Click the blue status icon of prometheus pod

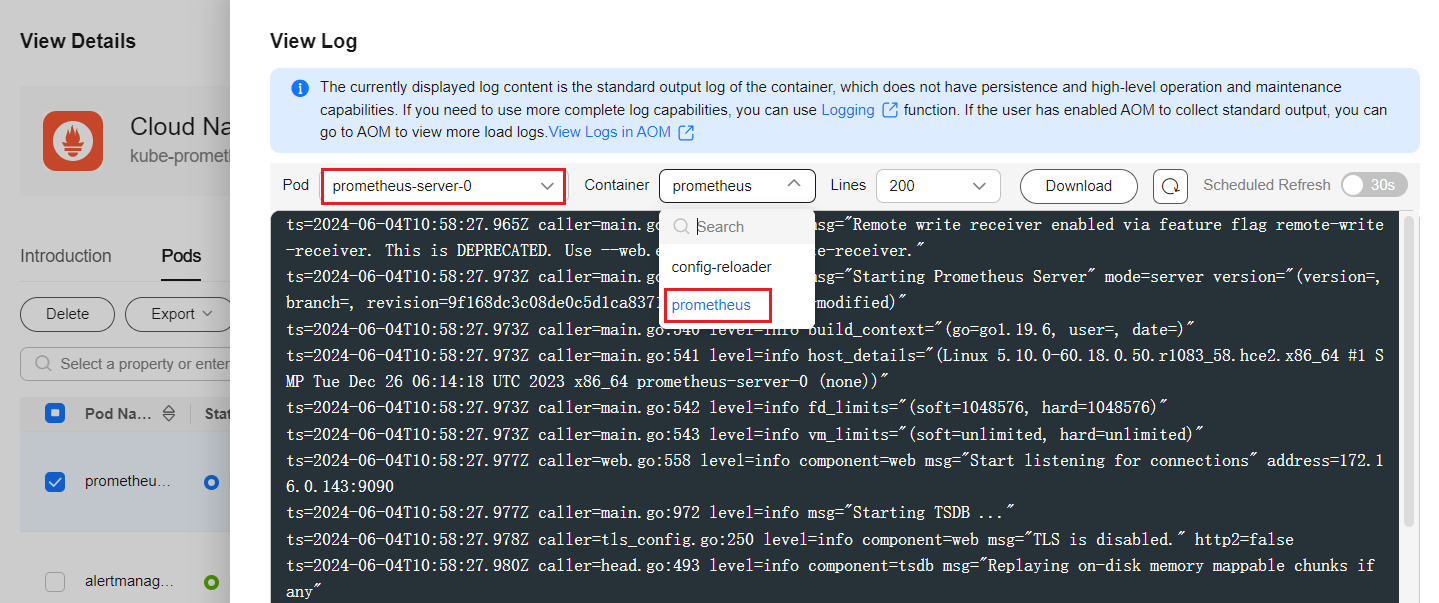211,482
